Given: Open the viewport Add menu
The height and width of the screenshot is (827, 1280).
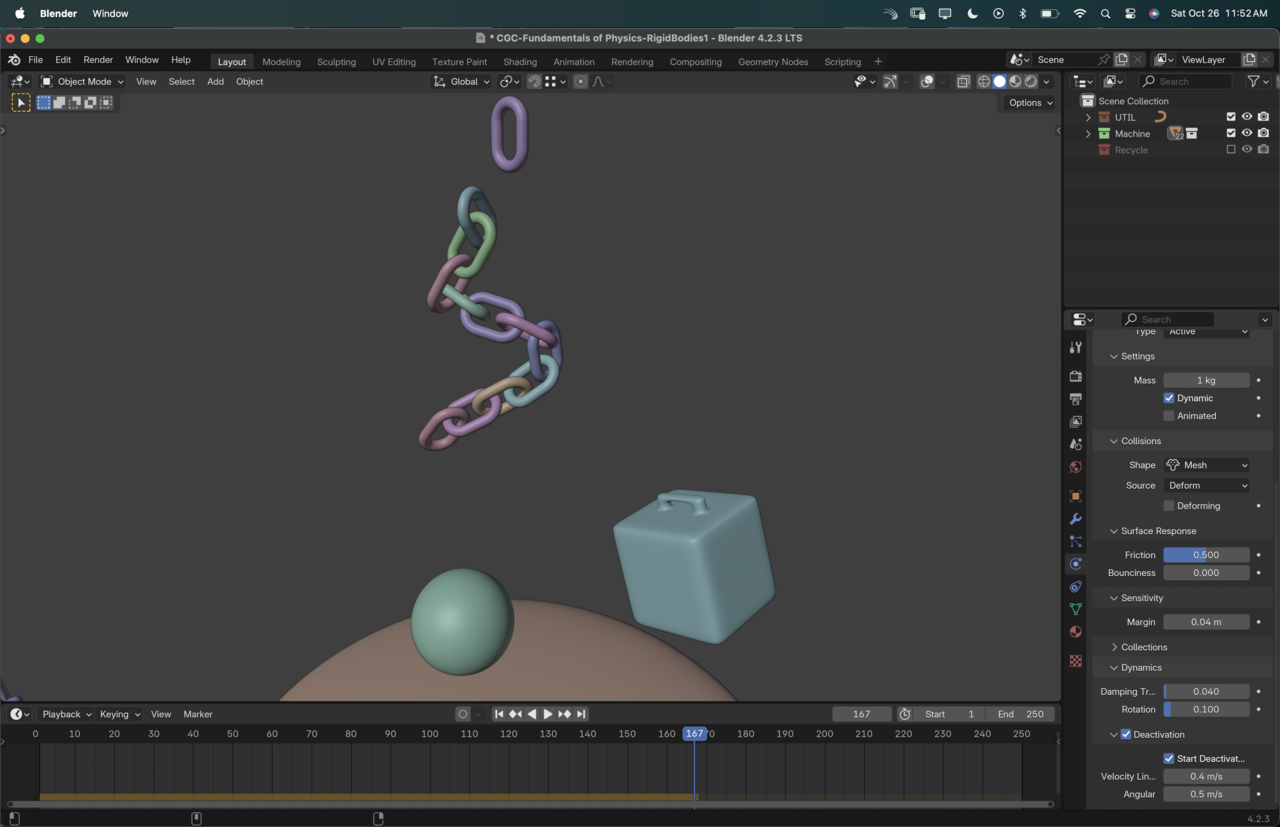Looking at the screenshot, I should [x=215, y=82].
